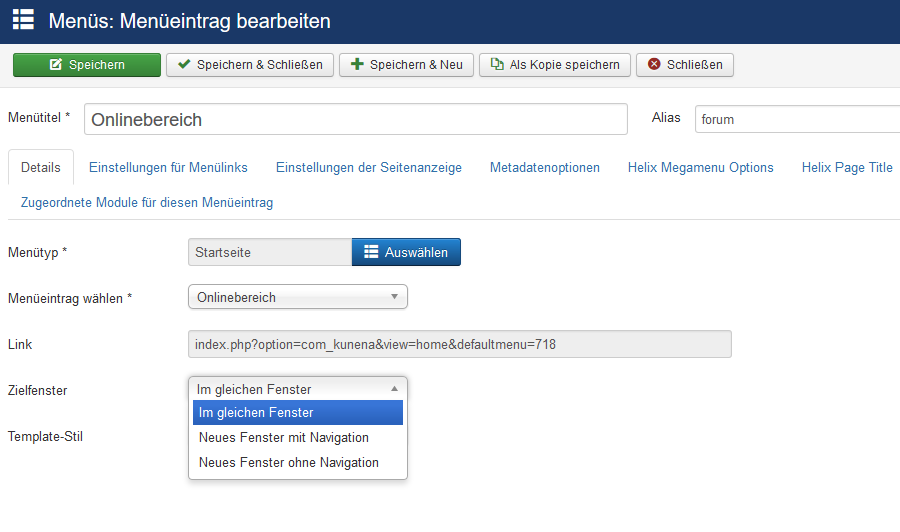Click the checkmark Speichern & Schließen button
The width and height of the screenshot is (900, 532).
click(x=250, y=65)
